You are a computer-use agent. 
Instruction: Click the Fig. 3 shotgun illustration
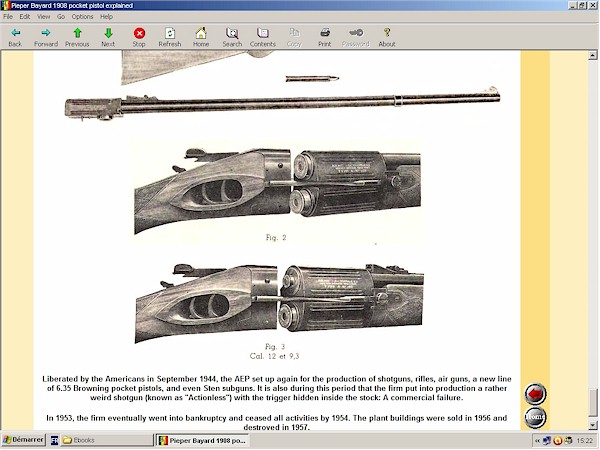pyautogui.click(x=279, y=303)
